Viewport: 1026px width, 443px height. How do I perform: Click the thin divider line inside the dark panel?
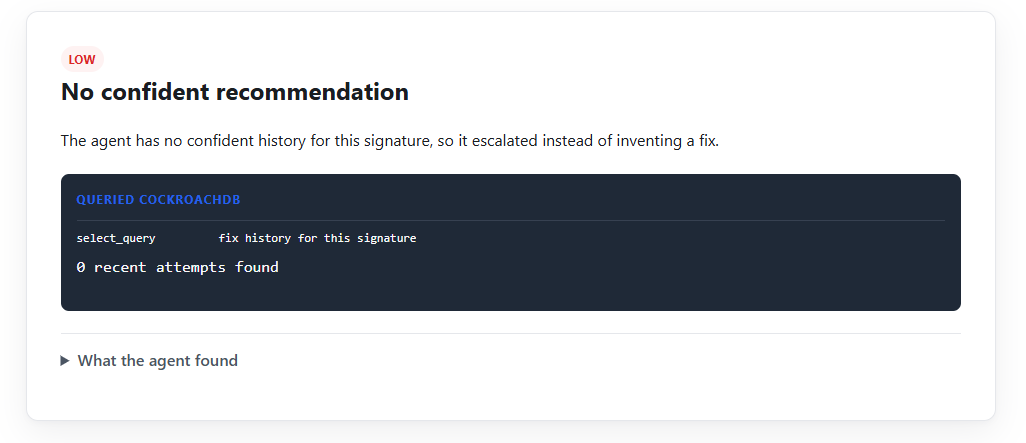coord(510,221)
